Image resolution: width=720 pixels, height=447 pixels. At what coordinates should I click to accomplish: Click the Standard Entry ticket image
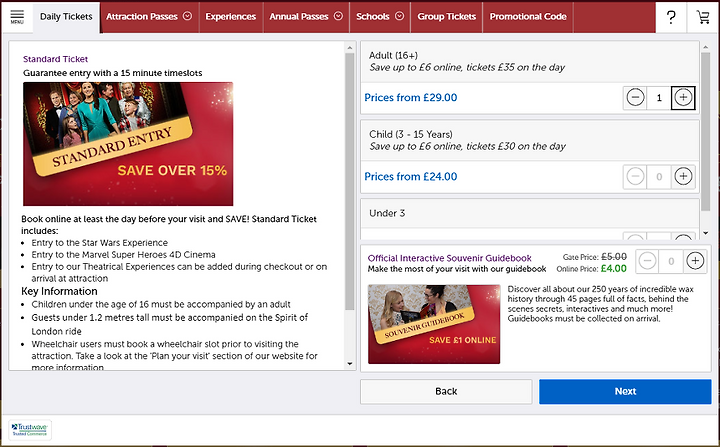(x=128, y=144)
